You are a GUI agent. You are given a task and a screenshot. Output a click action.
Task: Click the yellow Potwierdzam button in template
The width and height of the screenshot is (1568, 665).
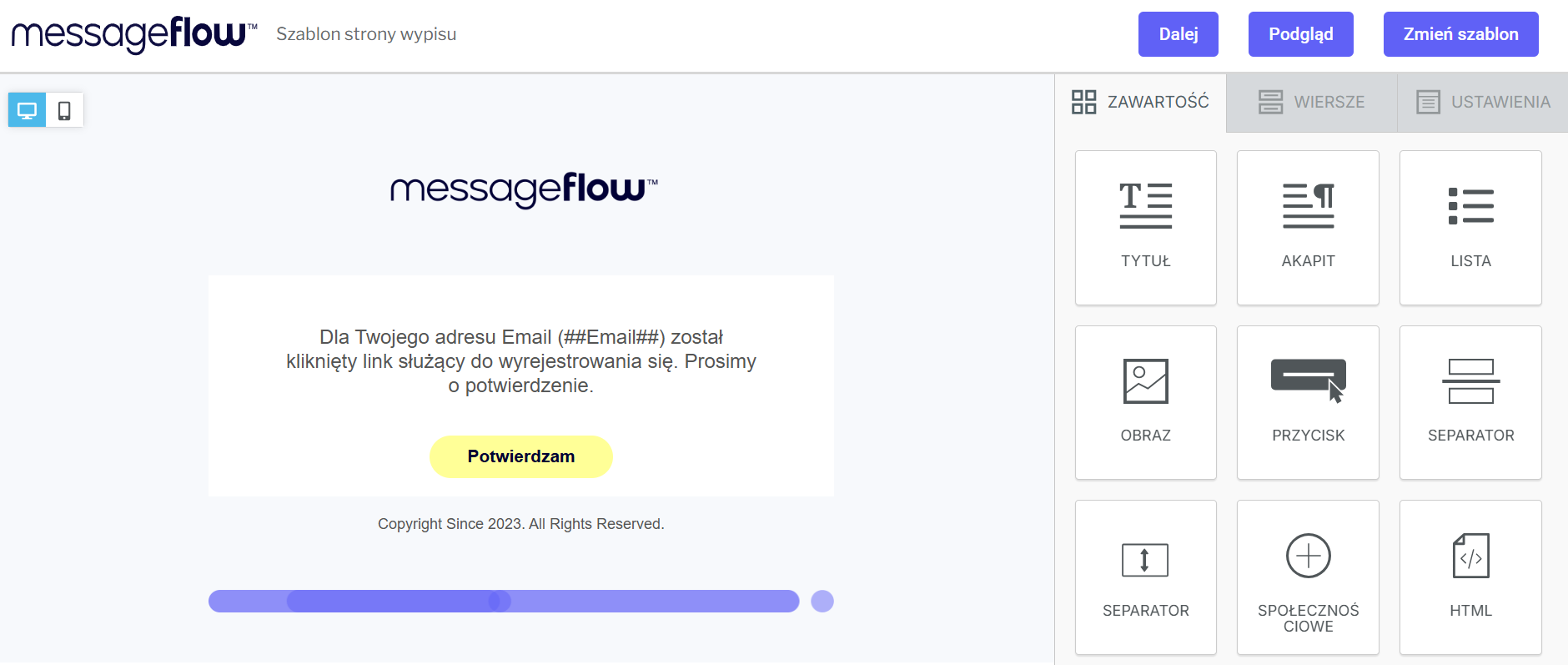(520, 456)
